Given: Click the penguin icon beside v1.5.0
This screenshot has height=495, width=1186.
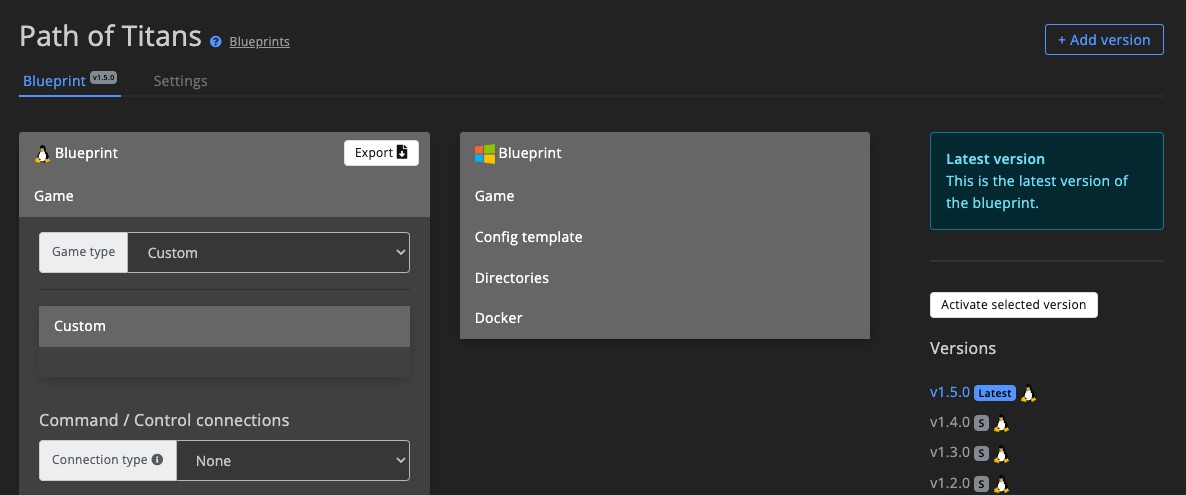Looking at the screenshot, I should click(1027, 394).
